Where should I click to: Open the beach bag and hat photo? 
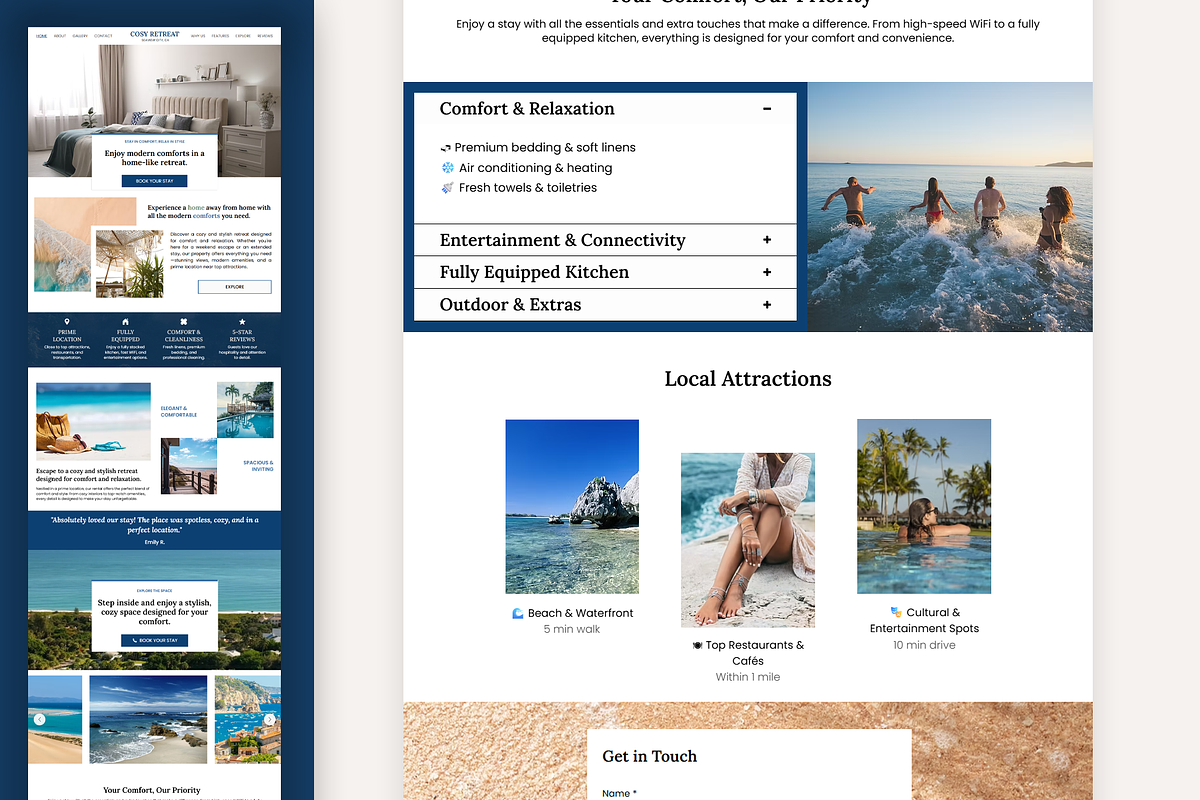click(x=93, y=420)
